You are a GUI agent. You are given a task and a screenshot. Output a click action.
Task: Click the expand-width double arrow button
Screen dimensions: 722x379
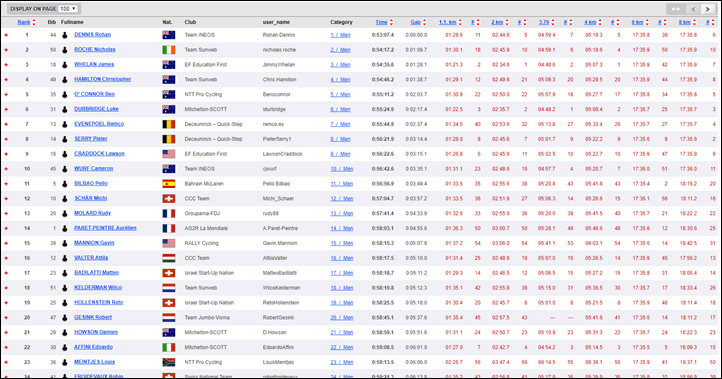[x=676, y=9]
